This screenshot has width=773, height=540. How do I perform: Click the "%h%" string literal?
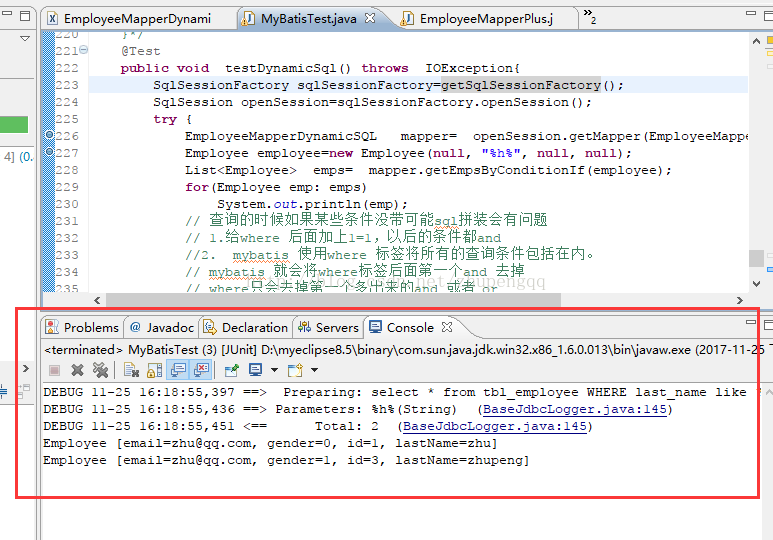point(501,153)
